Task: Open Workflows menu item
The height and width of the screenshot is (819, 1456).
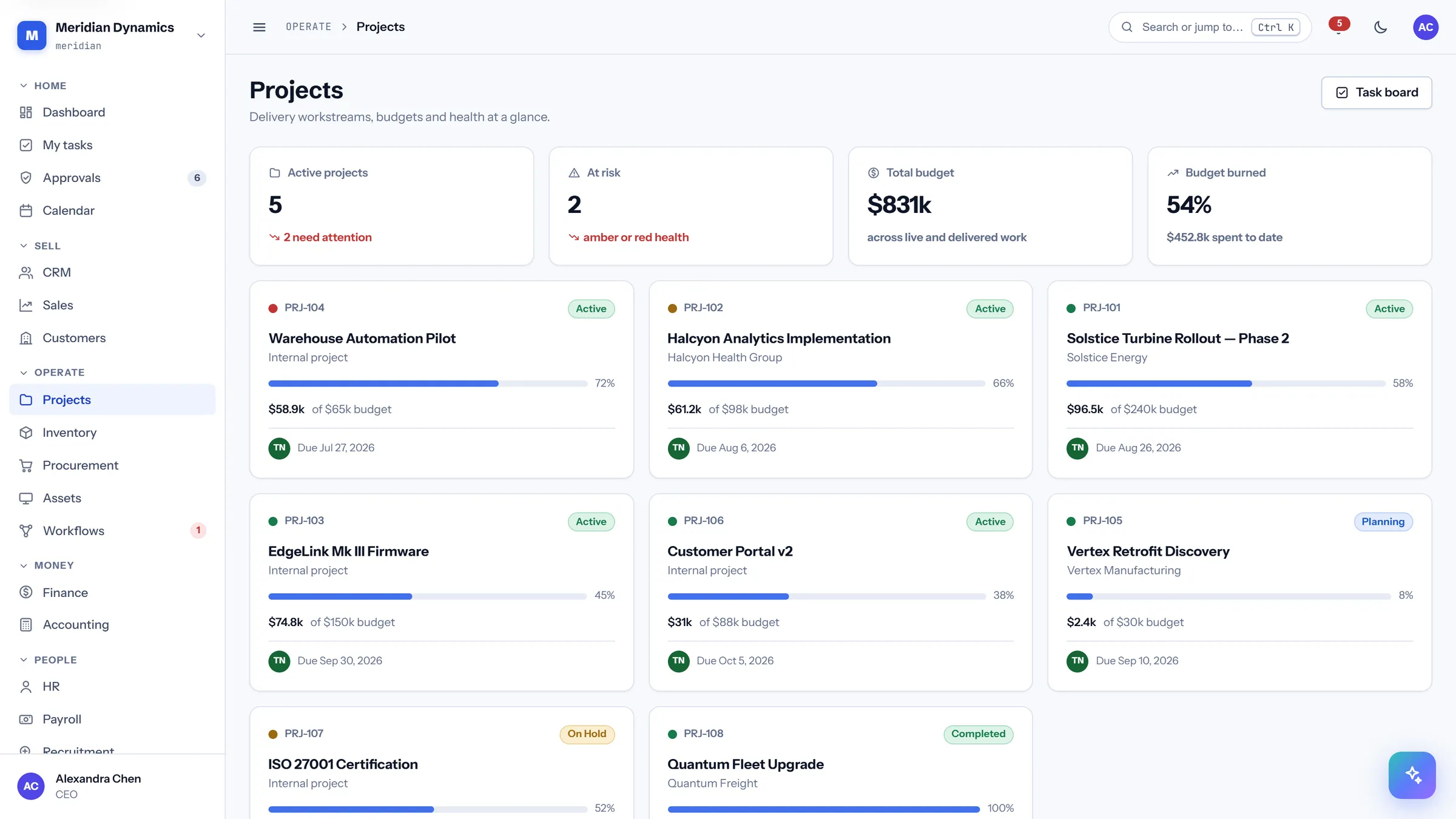Action: point(112,531)
